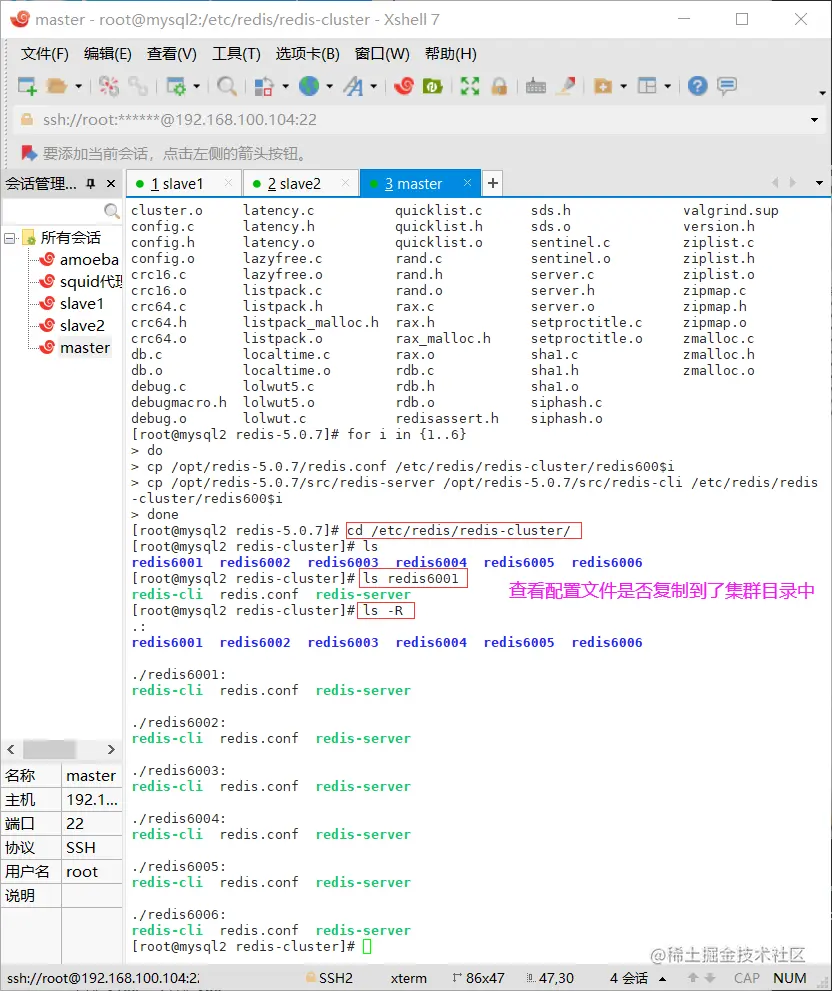Click the lock screen padlock icon
The width and height of the screenshot is (832, 991).
[x=499, y=86]
